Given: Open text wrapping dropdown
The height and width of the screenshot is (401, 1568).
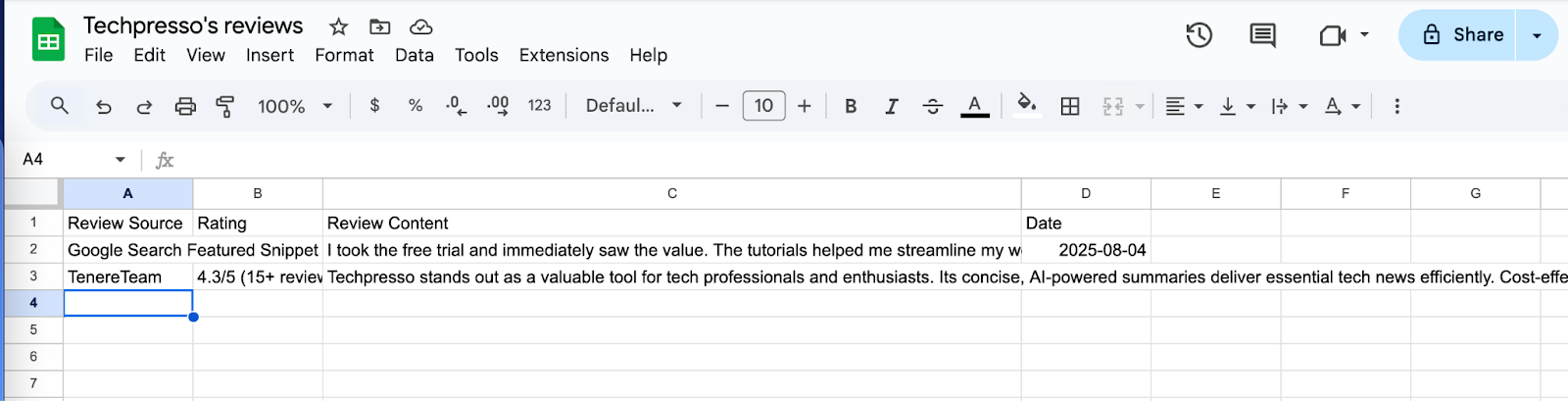Looking at the screenshot, I should tap(1289, 106).
